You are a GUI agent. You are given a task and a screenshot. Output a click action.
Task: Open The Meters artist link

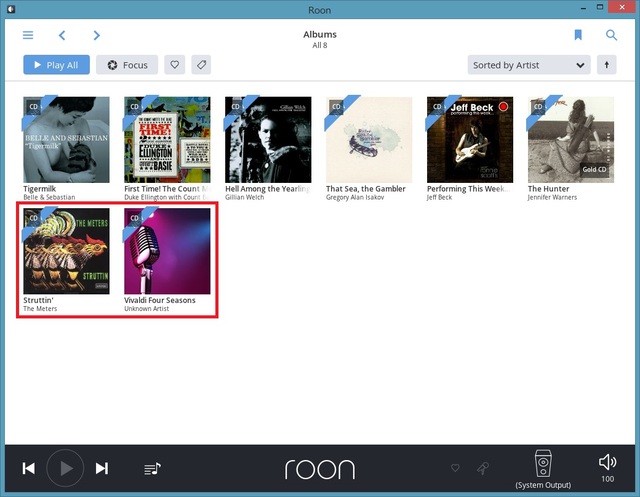(40, 309)
